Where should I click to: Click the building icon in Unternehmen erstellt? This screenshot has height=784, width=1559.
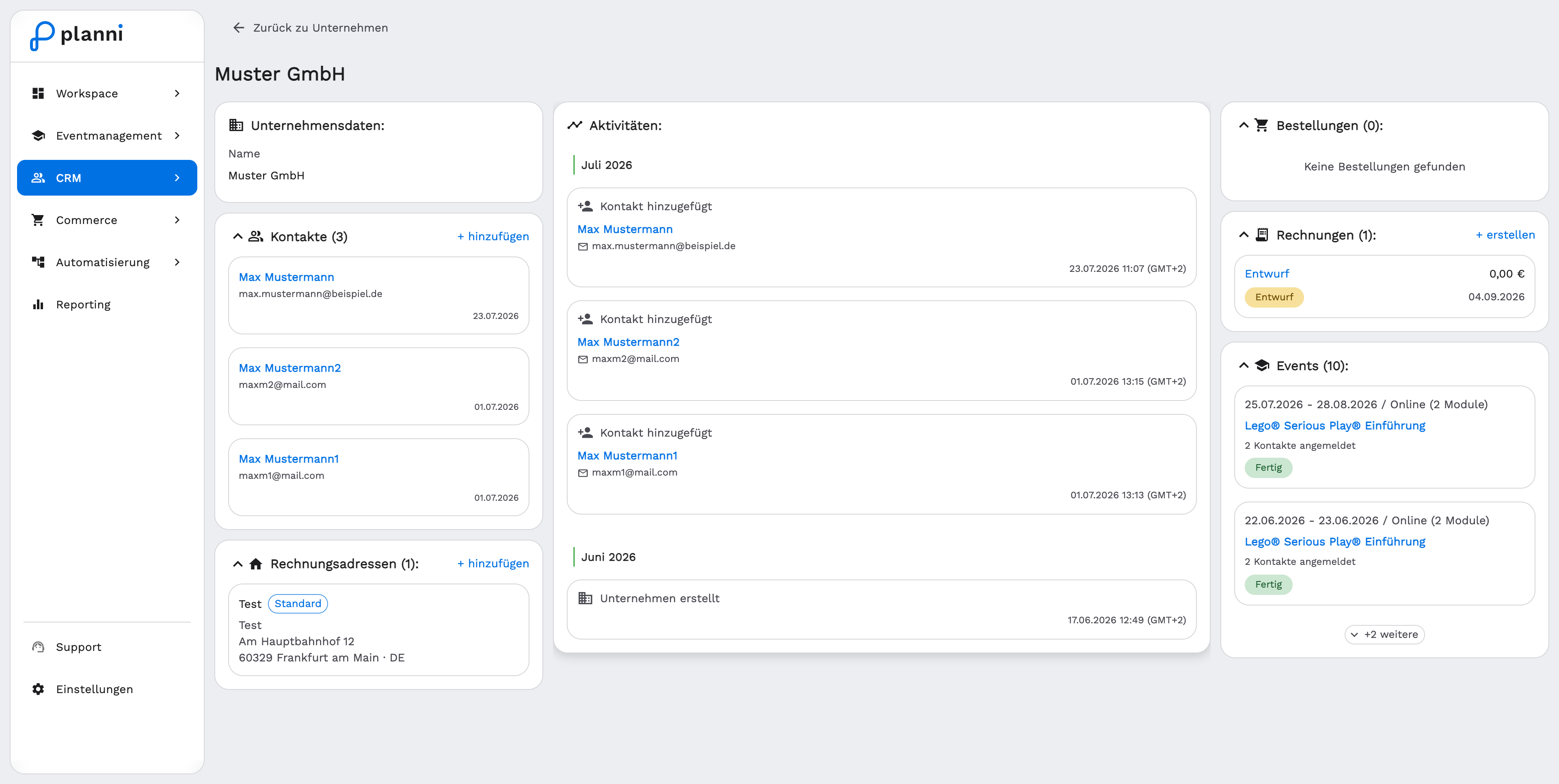point(585,598)
